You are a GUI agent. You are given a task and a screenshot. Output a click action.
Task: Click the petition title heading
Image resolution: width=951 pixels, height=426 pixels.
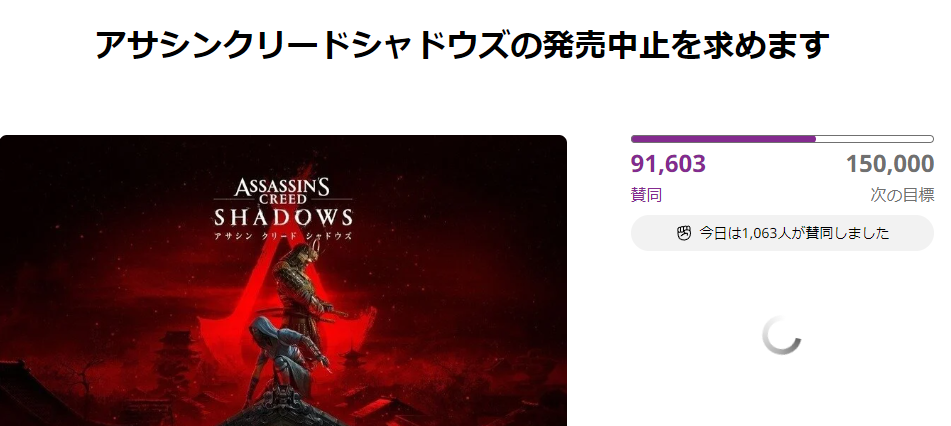[x=462, y=44]
